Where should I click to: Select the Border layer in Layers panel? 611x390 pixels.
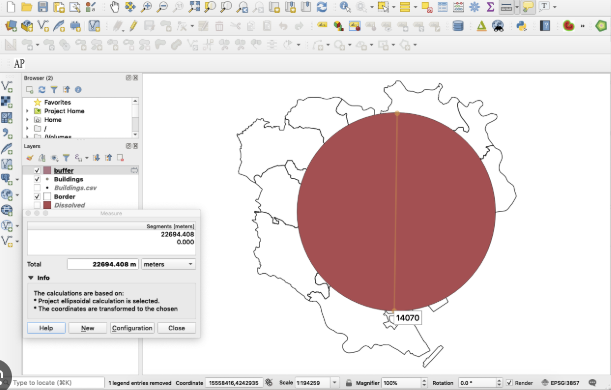64,196
